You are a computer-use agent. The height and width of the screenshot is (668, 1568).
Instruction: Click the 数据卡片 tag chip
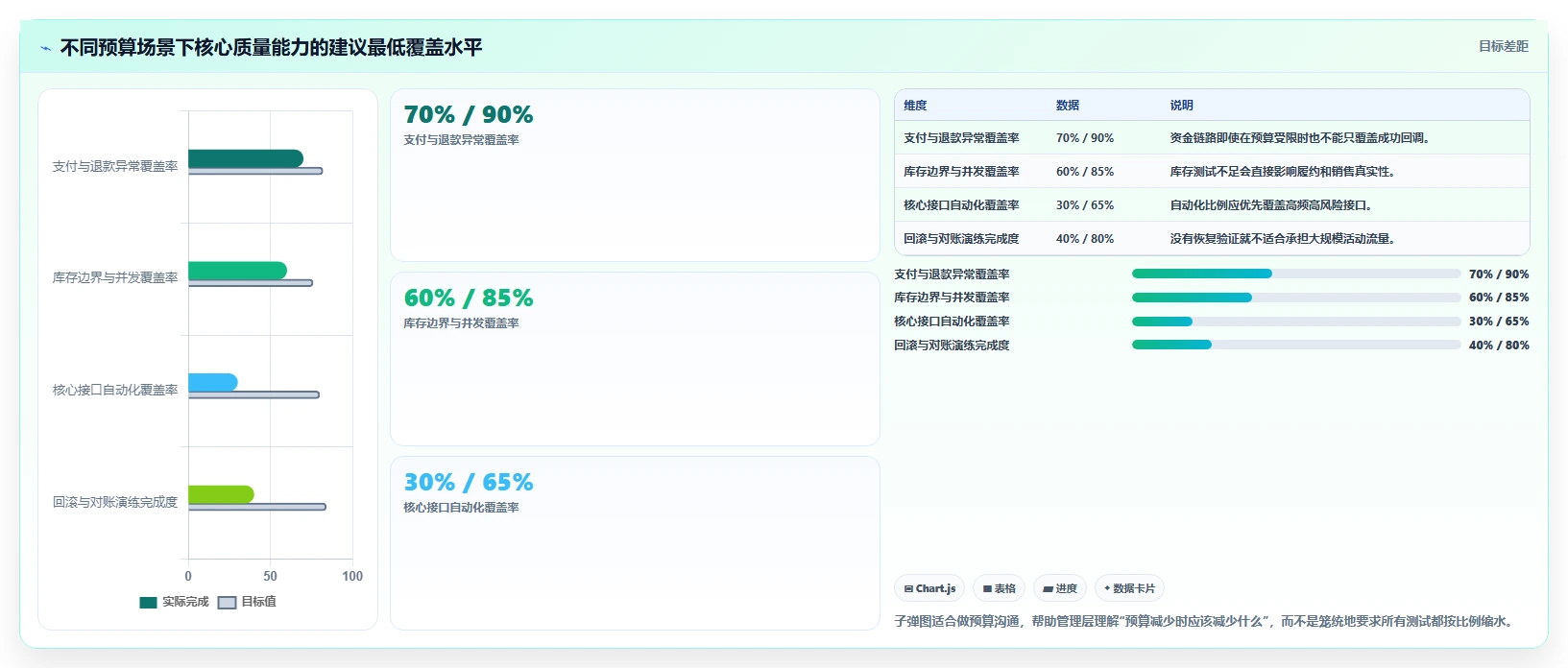click(x=1129, y=588)
